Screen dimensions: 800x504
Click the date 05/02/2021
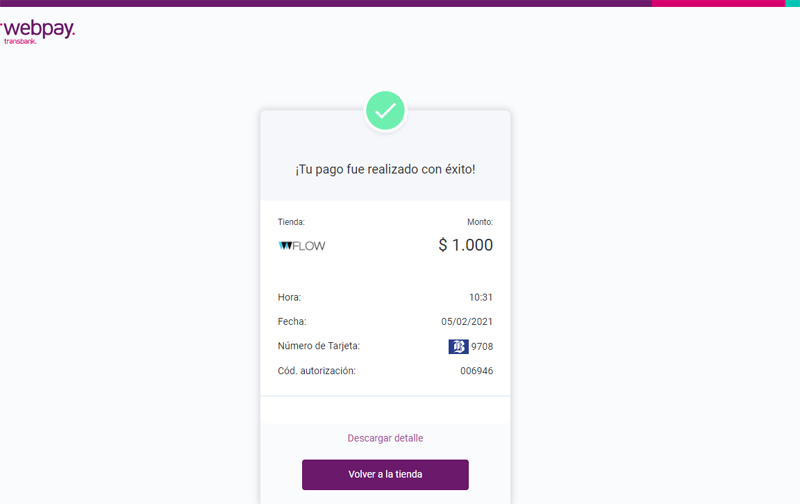[x=467, y=322]
